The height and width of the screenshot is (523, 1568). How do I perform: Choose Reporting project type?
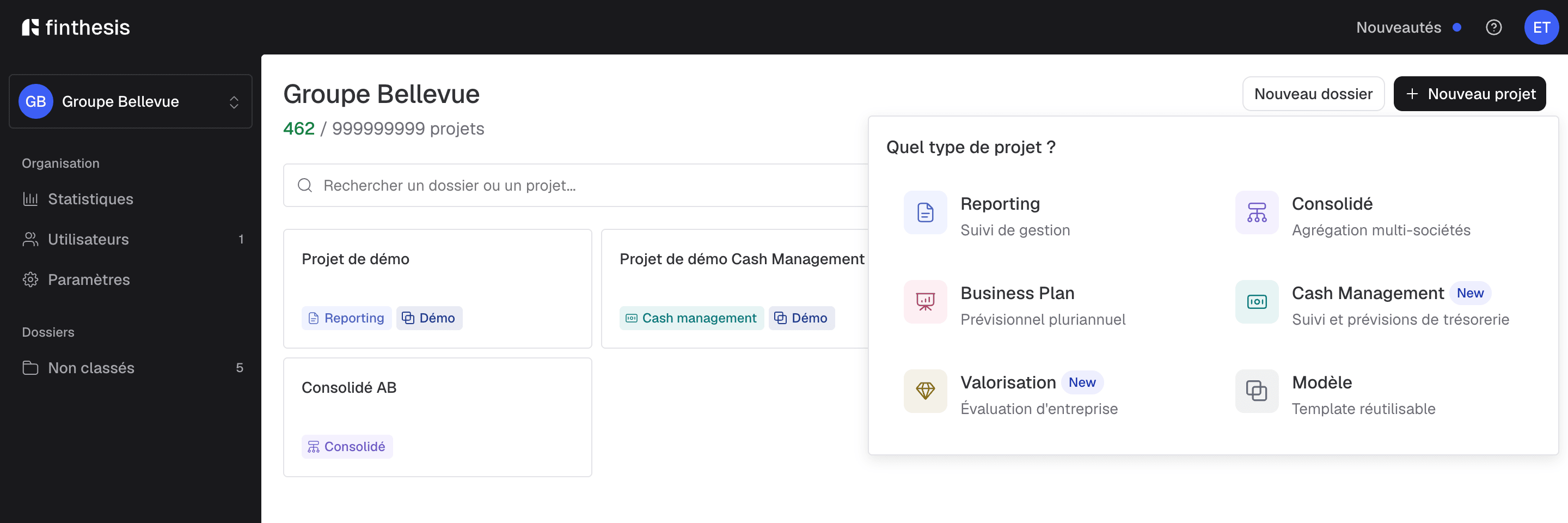(1048, 216)
